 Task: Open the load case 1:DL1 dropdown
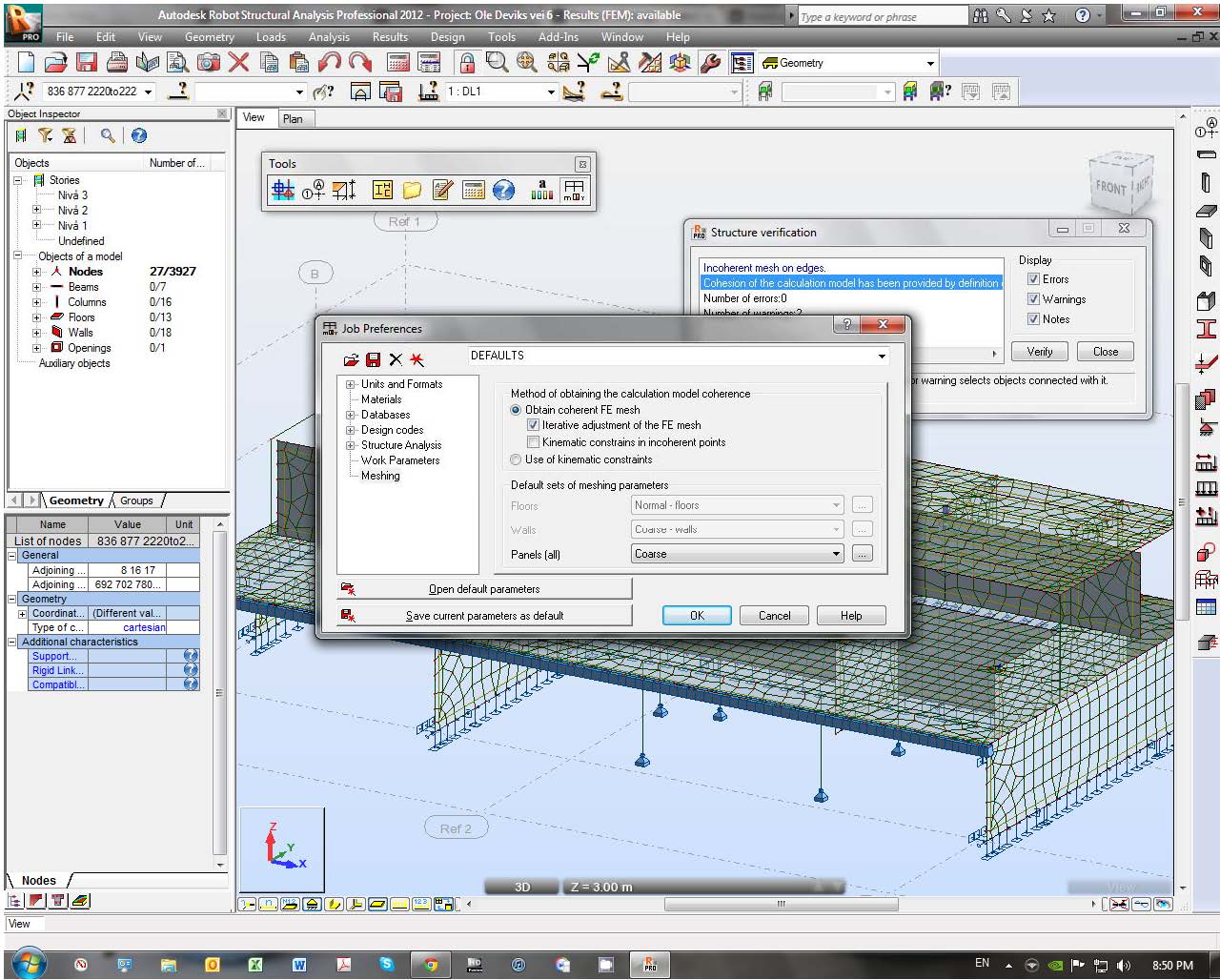click(551, 92)
